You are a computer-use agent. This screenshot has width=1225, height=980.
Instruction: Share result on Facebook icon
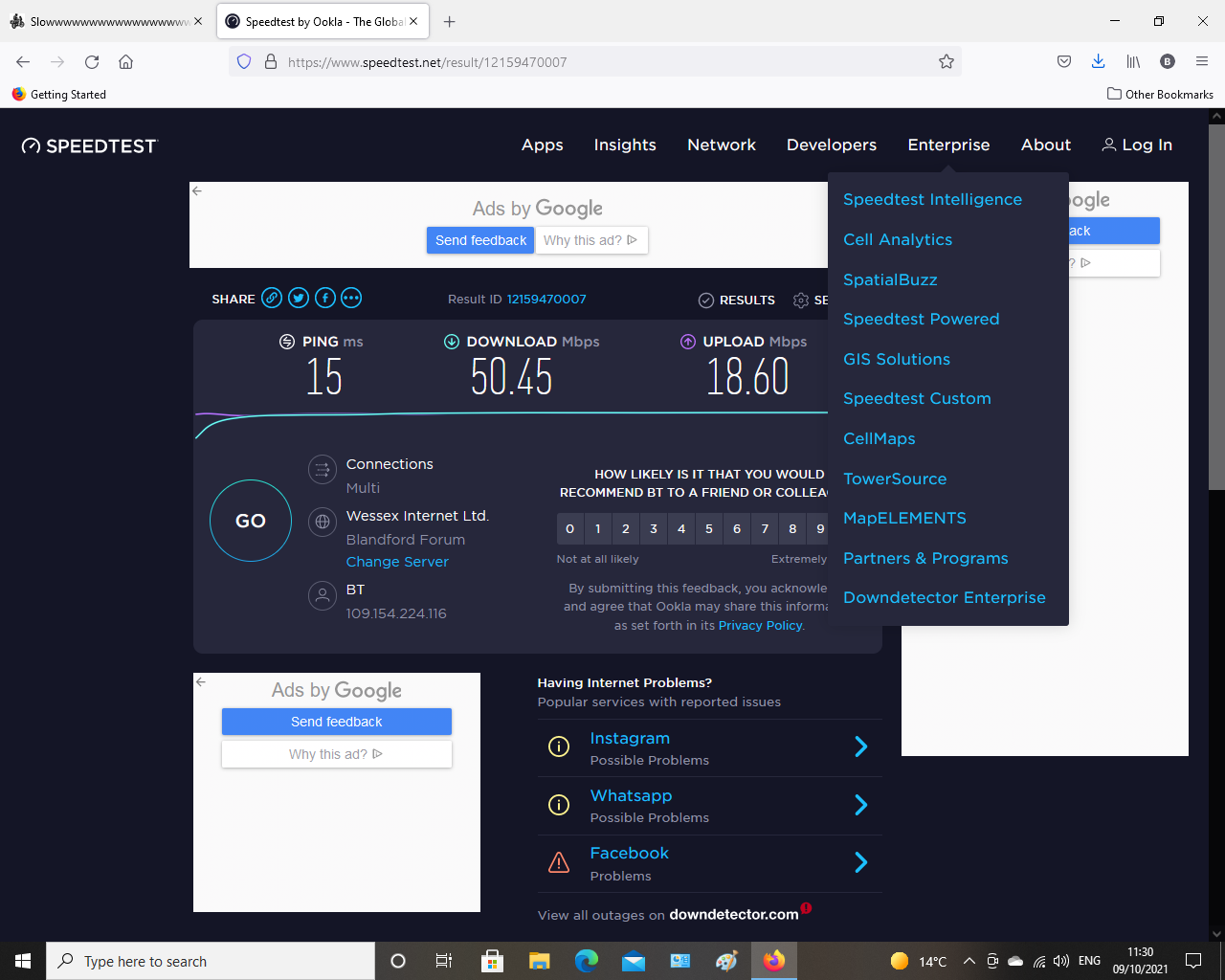(x=325, y=298)
